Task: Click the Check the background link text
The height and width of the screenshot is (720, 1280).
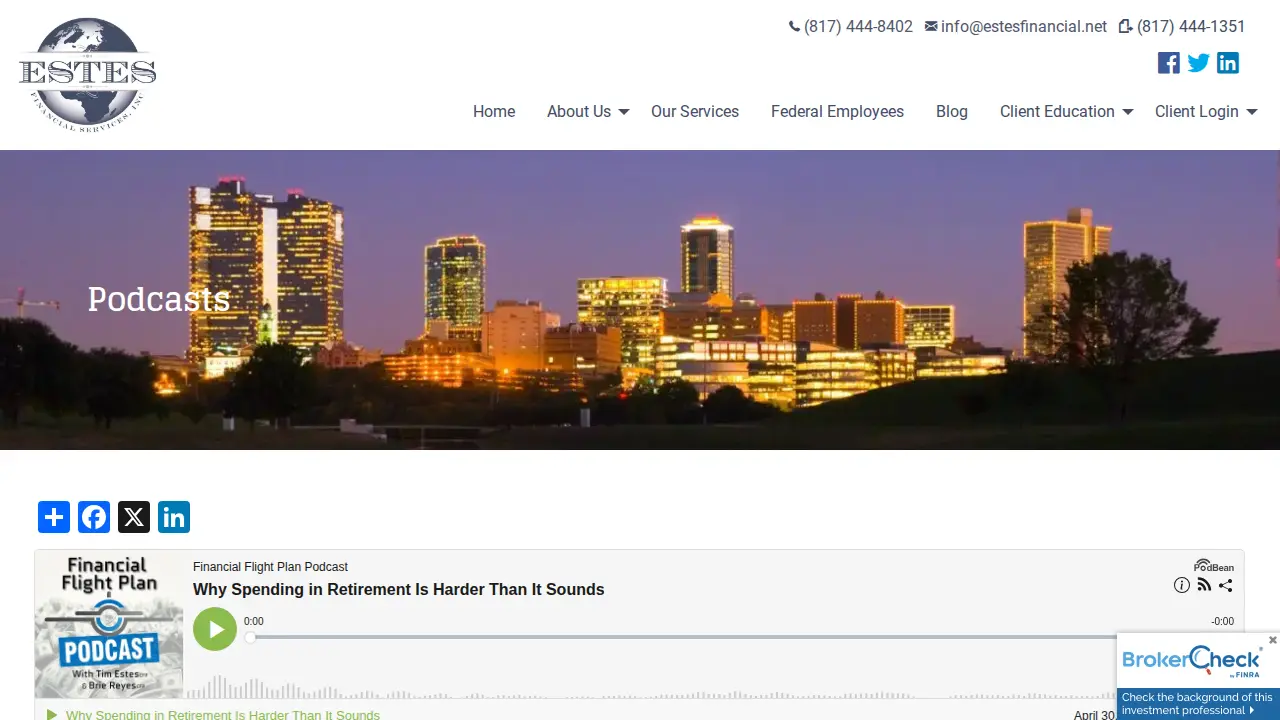Action: [x=1197, y=703]
